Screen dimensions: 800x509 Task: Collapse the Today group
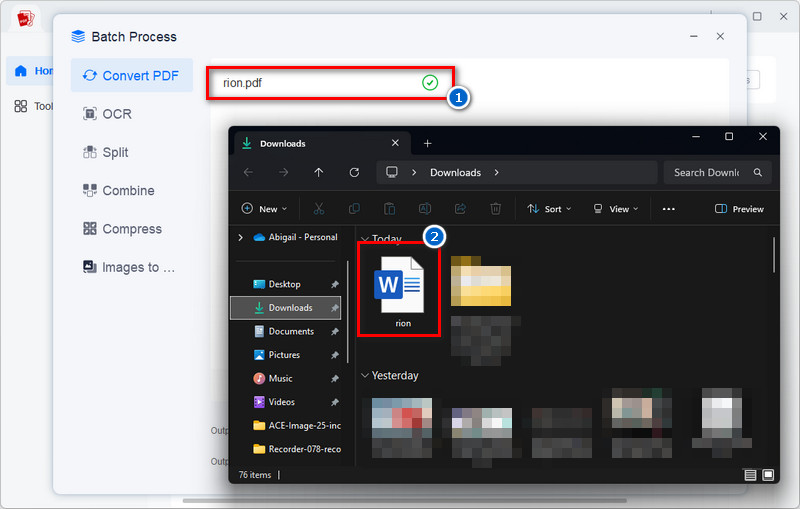pyautogui.click(x=364, y=239)
